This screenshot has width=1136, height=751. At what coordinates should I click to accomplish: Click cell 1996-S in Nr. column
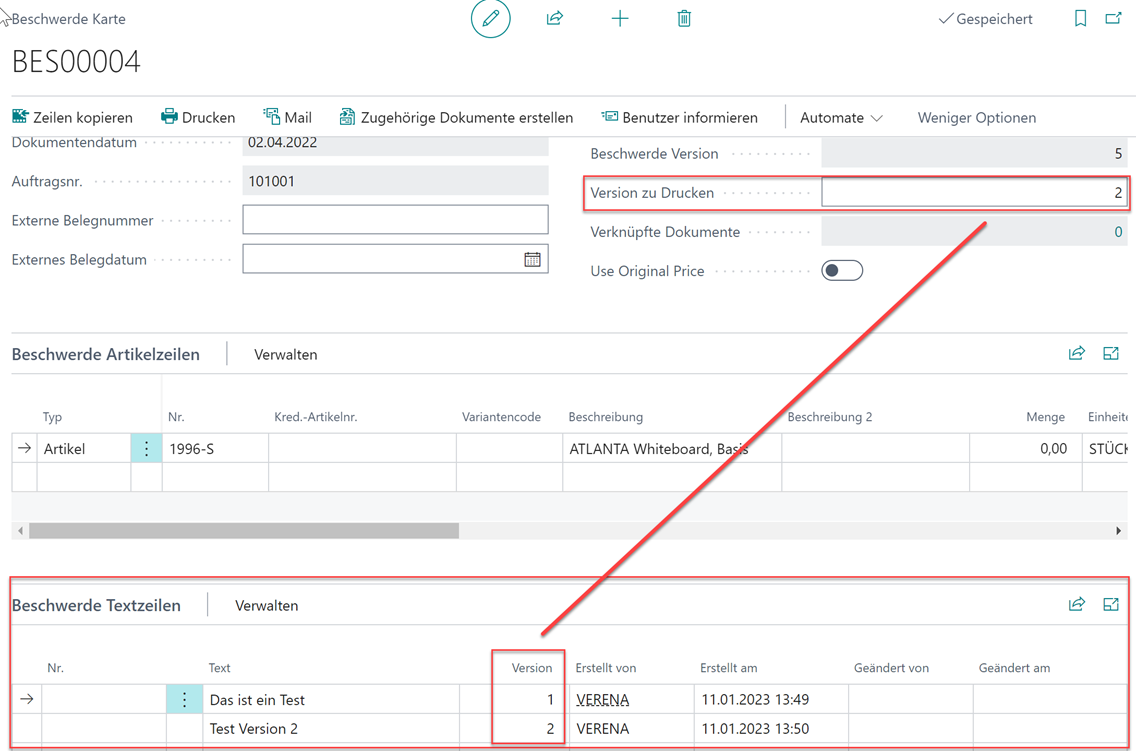[x=215, y=449]
